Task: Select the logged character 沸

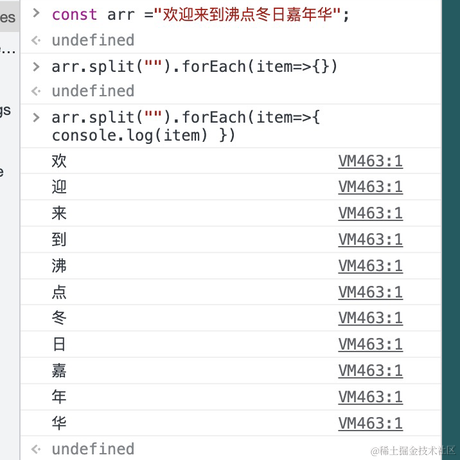Action: tap(59, 266)
